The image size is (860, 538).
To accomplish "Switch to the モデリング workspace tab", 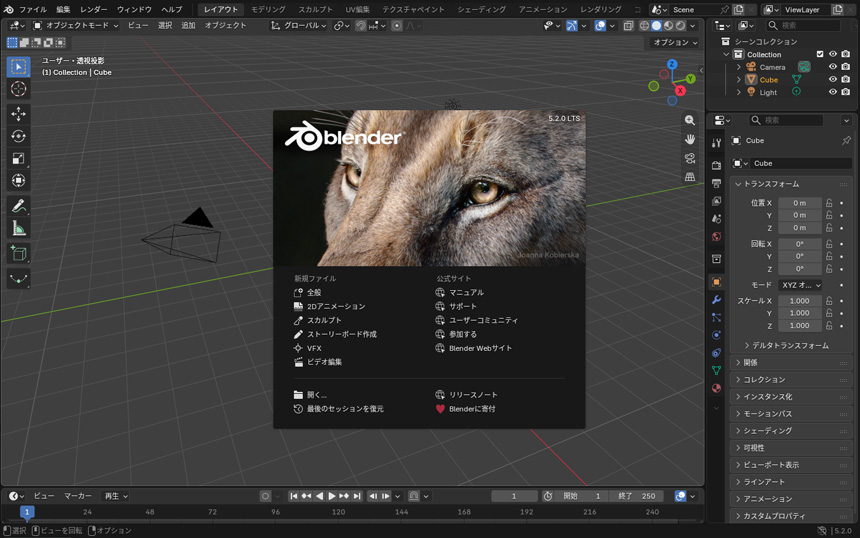I will pyautogui.click(x=268, y=9).
